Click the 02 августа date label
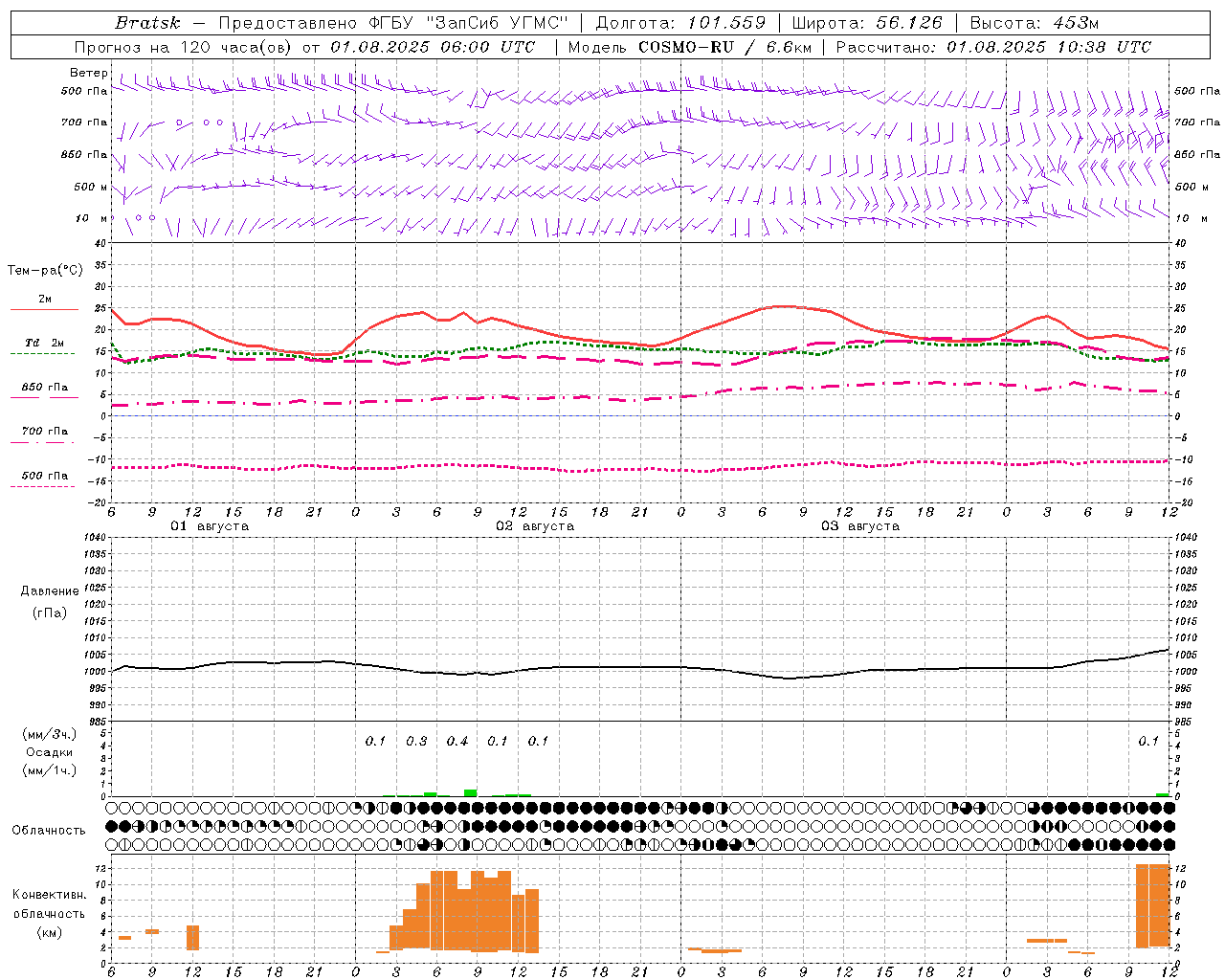 [535, 526]
